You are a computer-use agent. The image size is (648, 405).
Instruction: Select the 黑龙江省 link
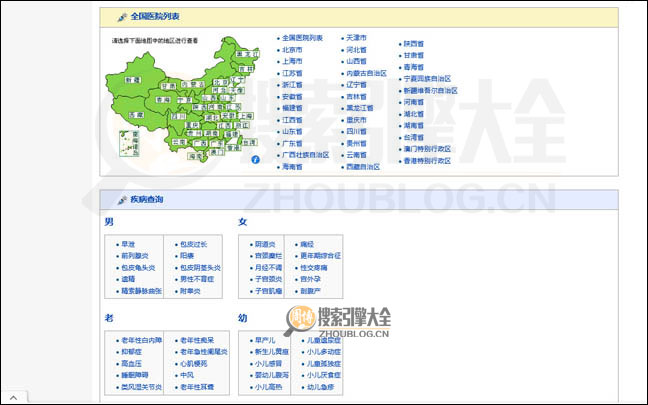click(360, 108)
